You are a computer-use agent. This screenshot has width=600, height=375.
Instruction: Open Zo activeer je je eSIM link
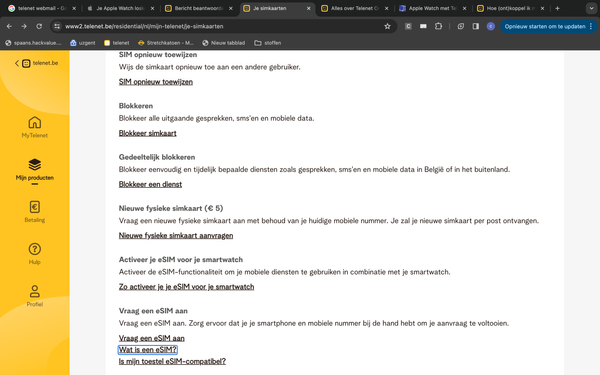coord(186,287)
